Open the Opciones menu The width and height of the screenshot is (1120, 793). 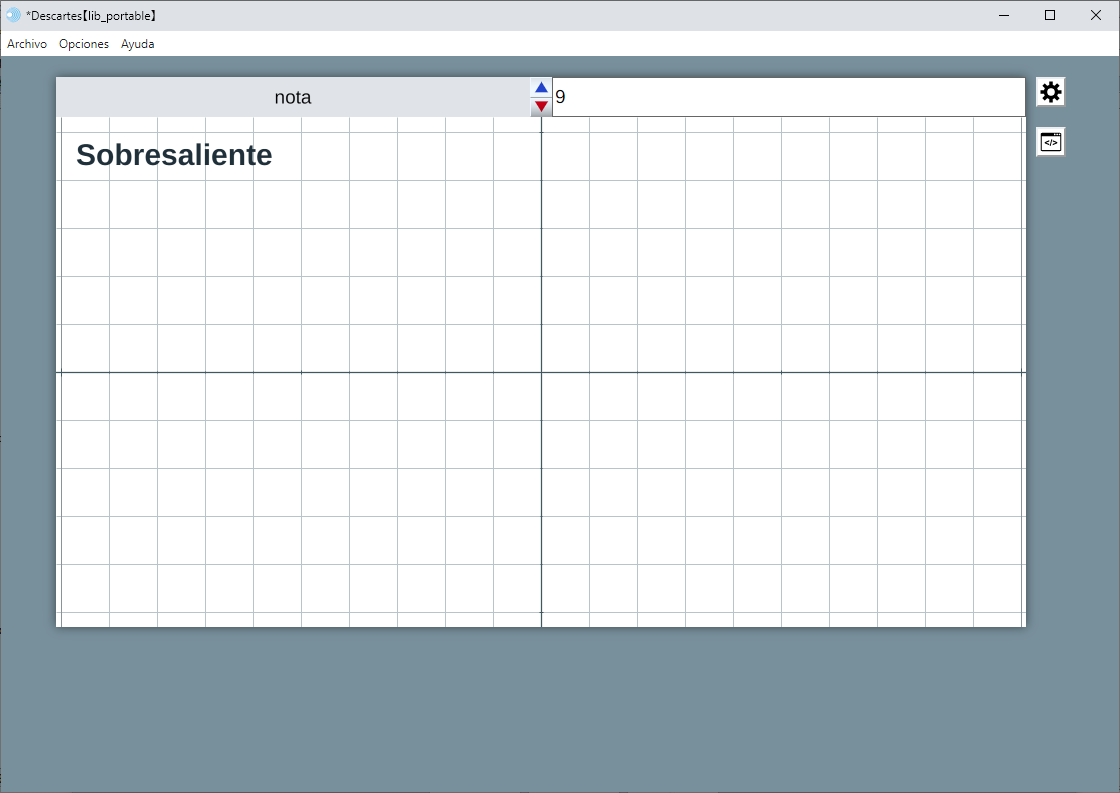coord(84,44)
